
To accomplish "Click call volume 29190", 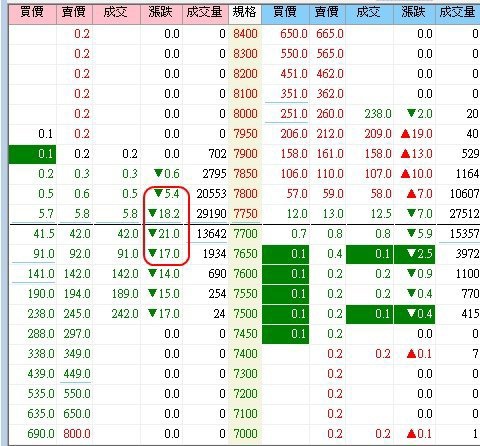I will point(211,214).
